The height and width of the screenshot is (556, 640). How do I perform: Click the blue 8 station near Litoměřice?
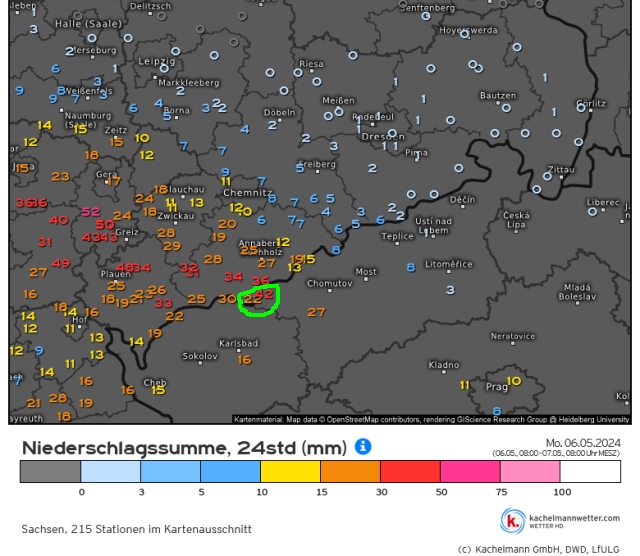410,267
